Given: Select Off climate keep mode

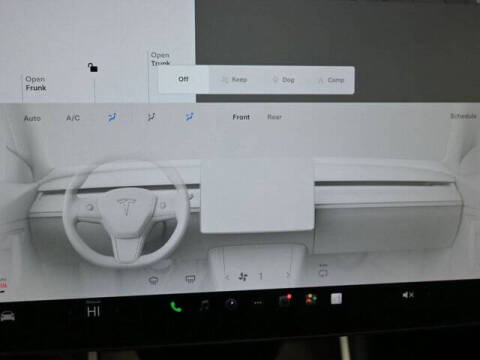Looking at the screenshot, I should (183, 79).
